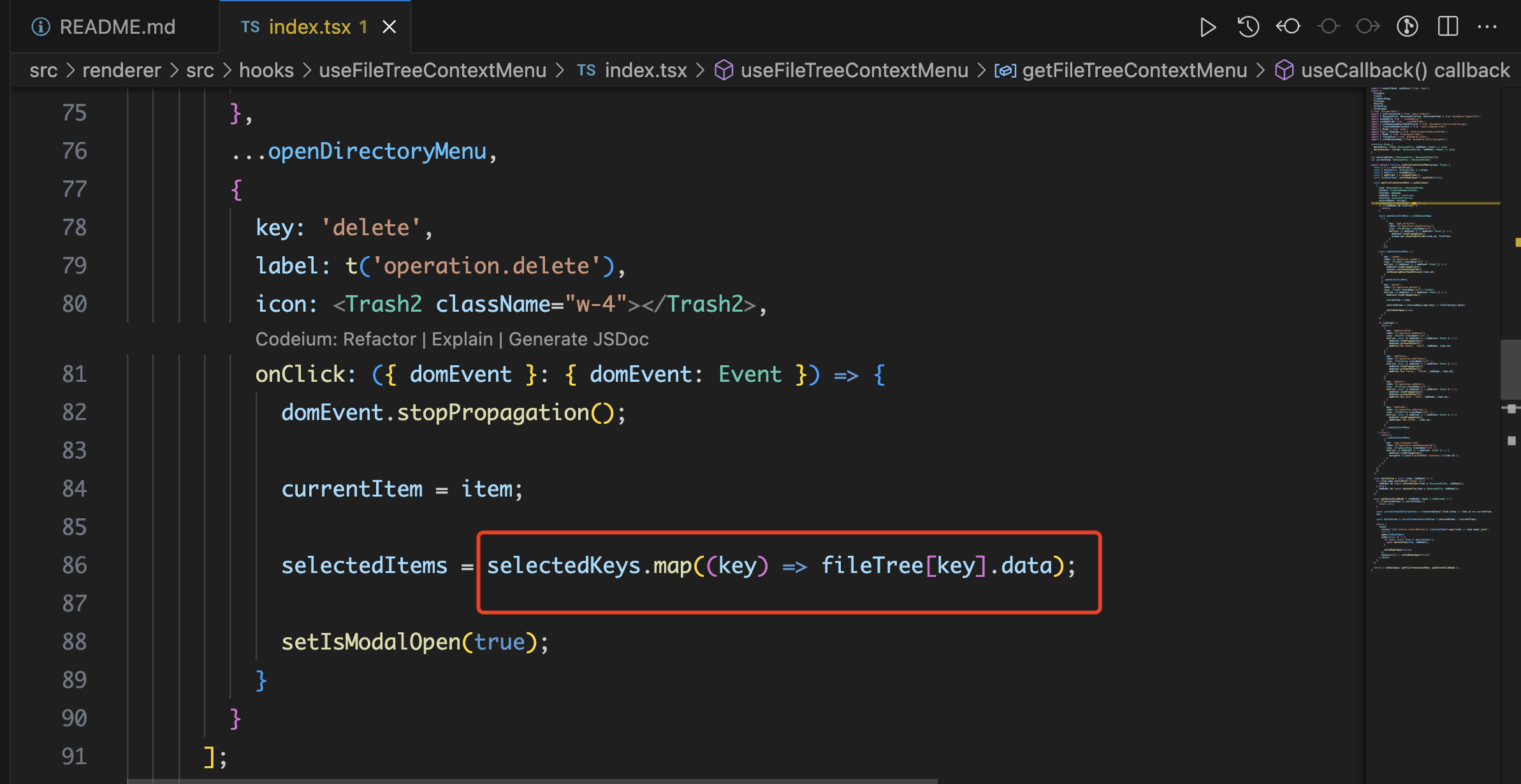Click the Explain code lens link
Screen dimensions: 1521x784
point(461,338)
